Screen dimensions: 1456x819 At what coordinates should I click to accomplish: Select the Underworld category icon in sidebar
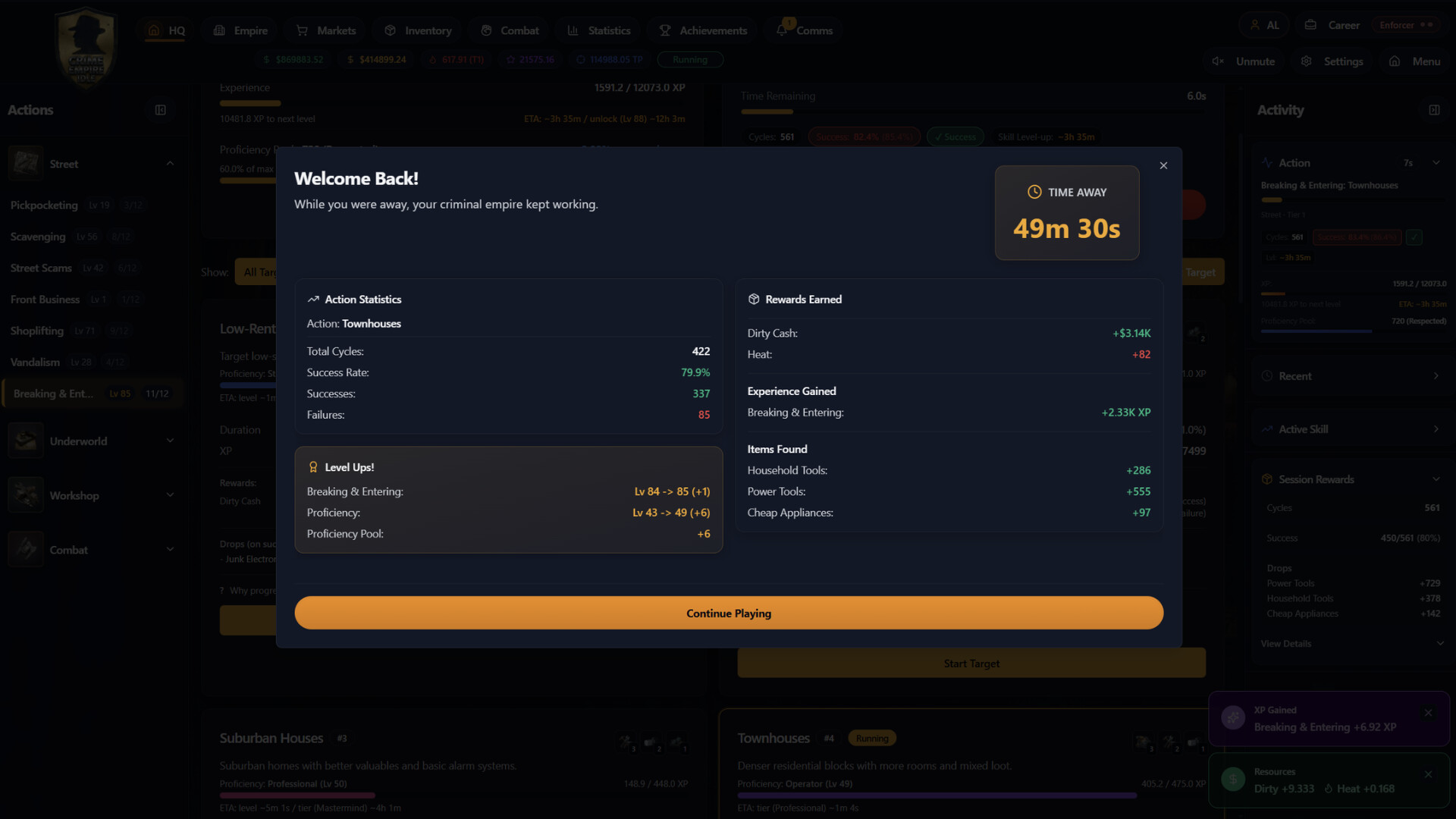25,440
